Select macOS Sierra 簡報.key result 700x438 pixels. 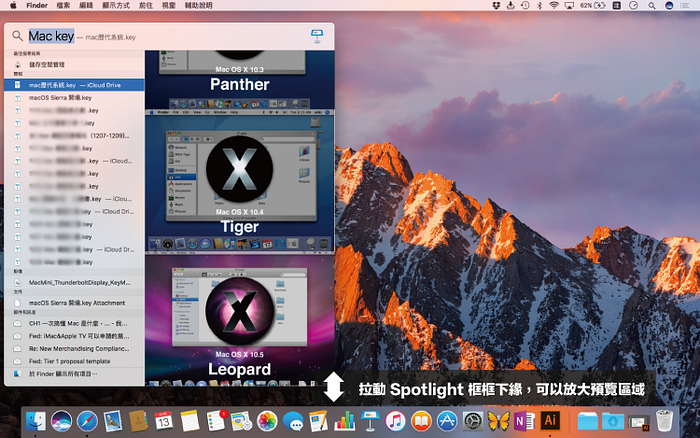coord(74,97)
